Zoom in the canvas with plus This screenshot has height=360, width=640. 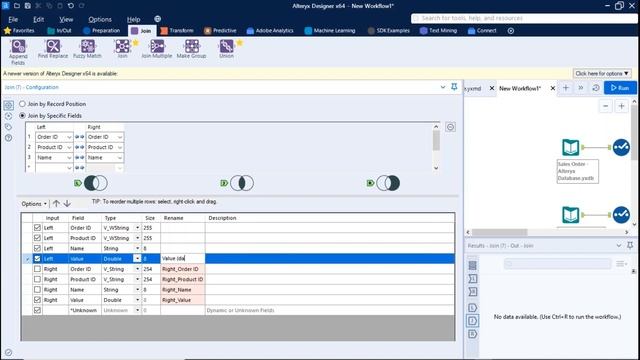click(x=621, y=106)
